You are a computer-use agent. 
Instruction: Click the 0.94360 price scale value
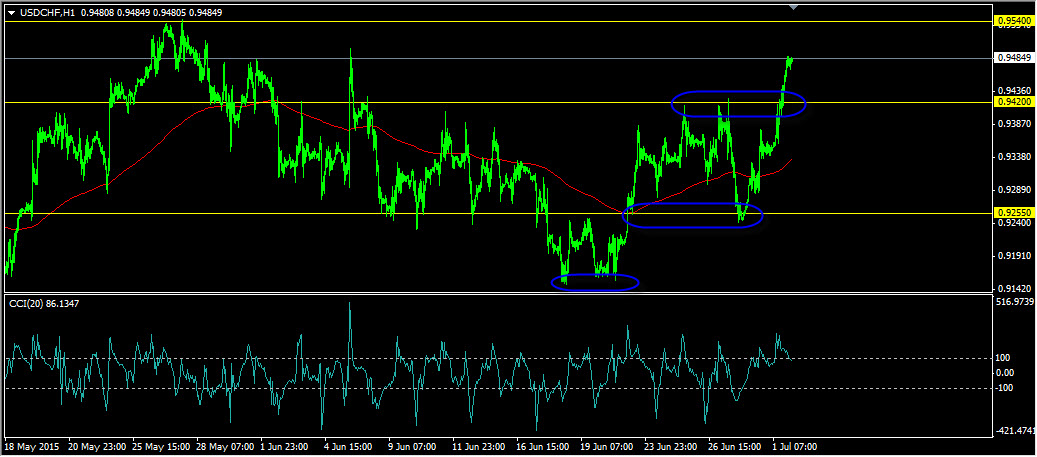coord(1013,91)
